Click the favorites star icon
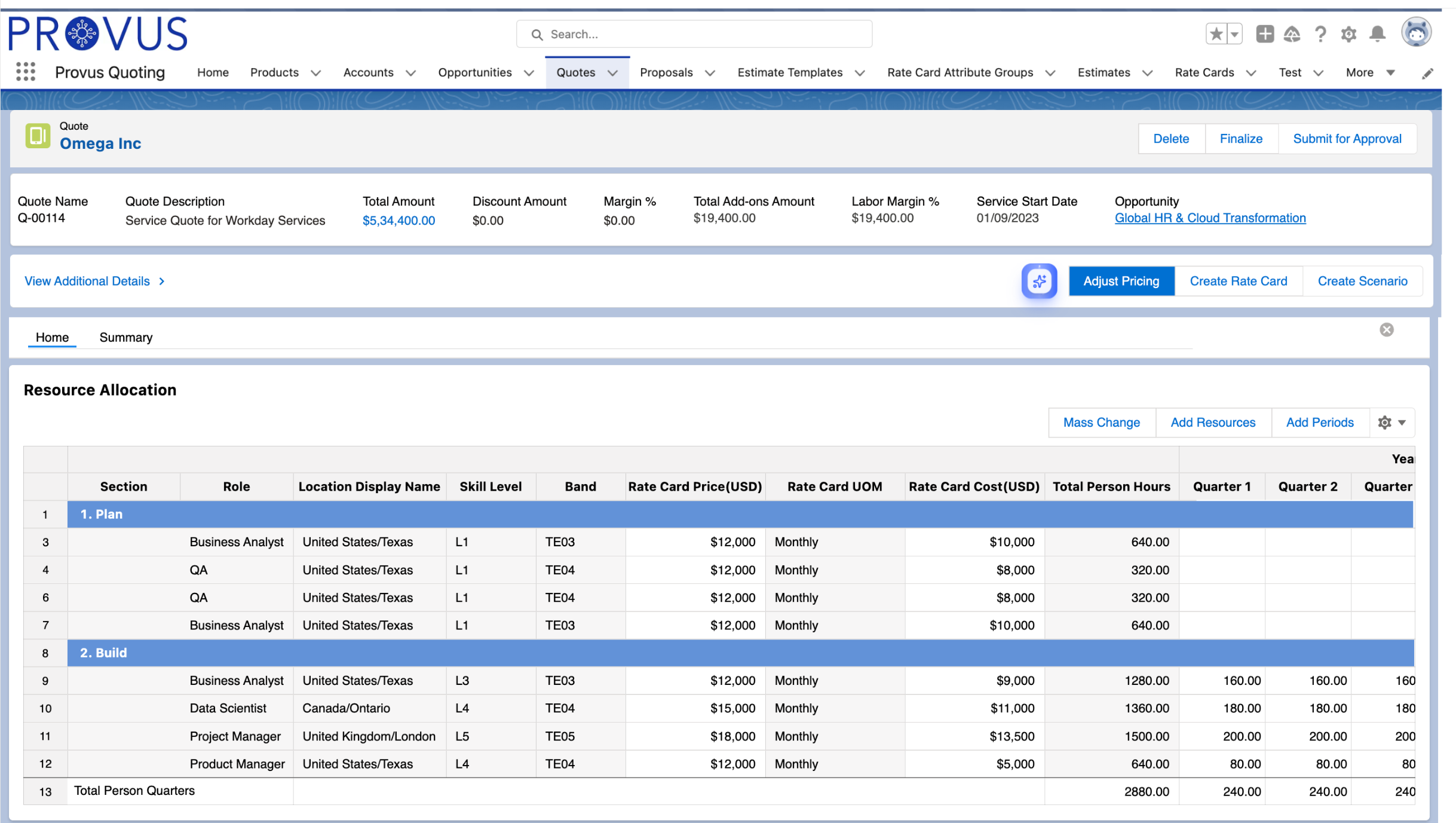Viewport: 1456px width, 823px height. 1216,34
